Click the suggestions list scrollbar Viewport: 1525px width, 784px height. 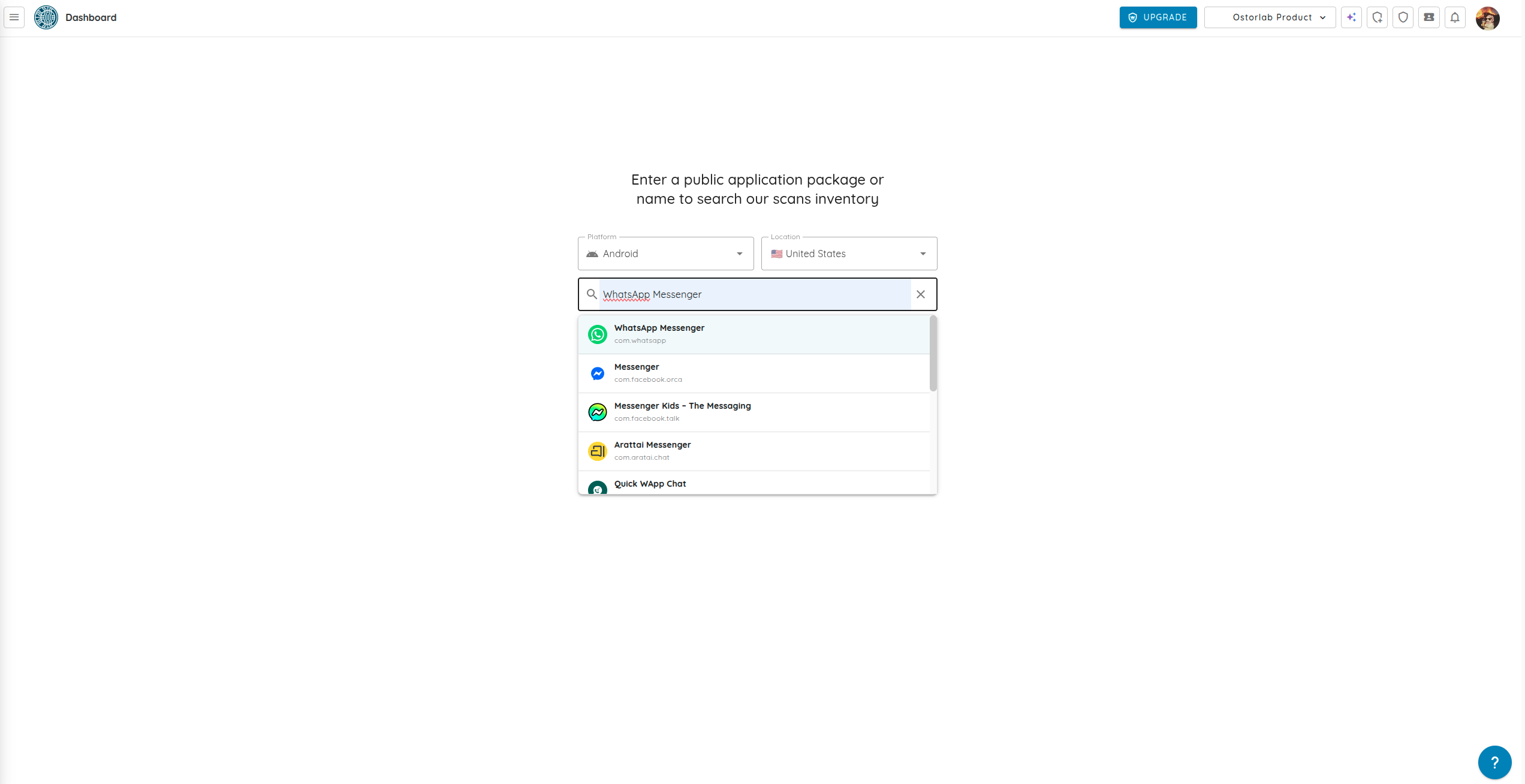pyautogui.click(x=933, y=354)
